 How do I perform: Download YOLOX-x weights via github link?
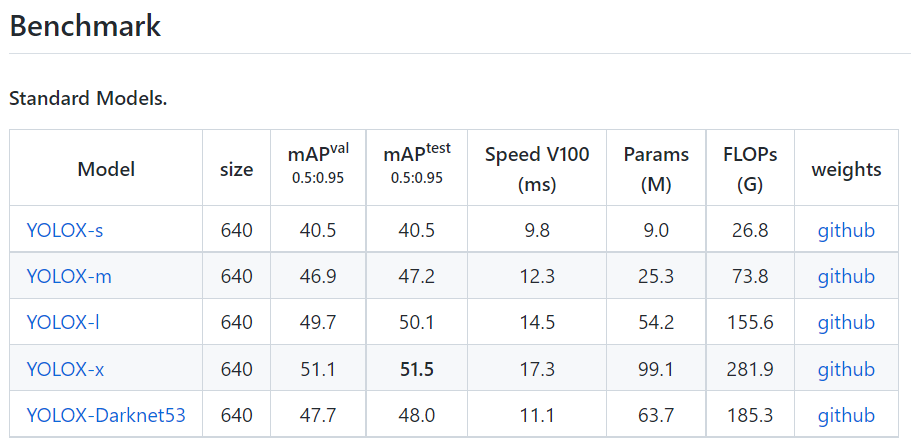[x=846, y=369]
